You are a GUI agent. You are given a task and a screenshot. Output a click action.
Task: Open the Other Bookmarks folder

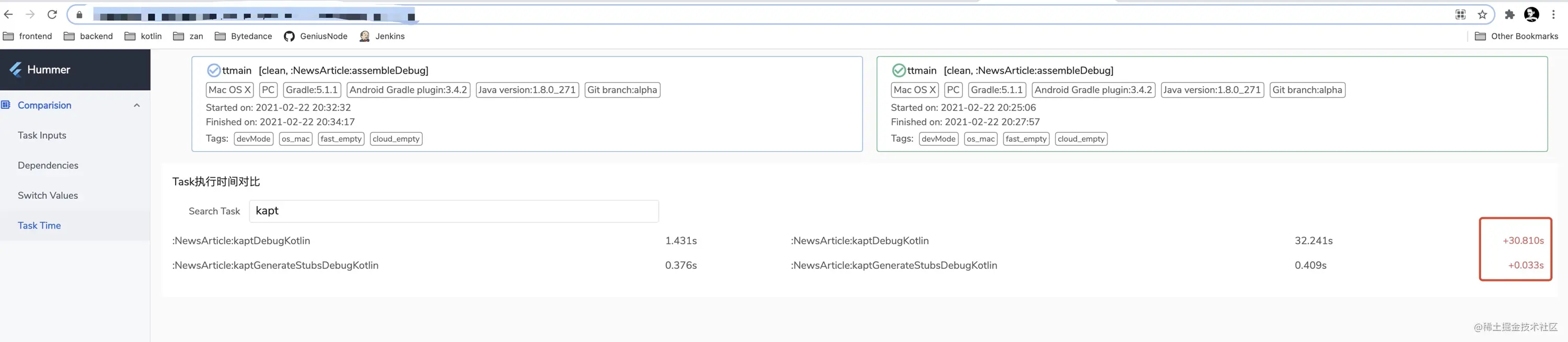pyautogui.click(x=1517, y=37)
